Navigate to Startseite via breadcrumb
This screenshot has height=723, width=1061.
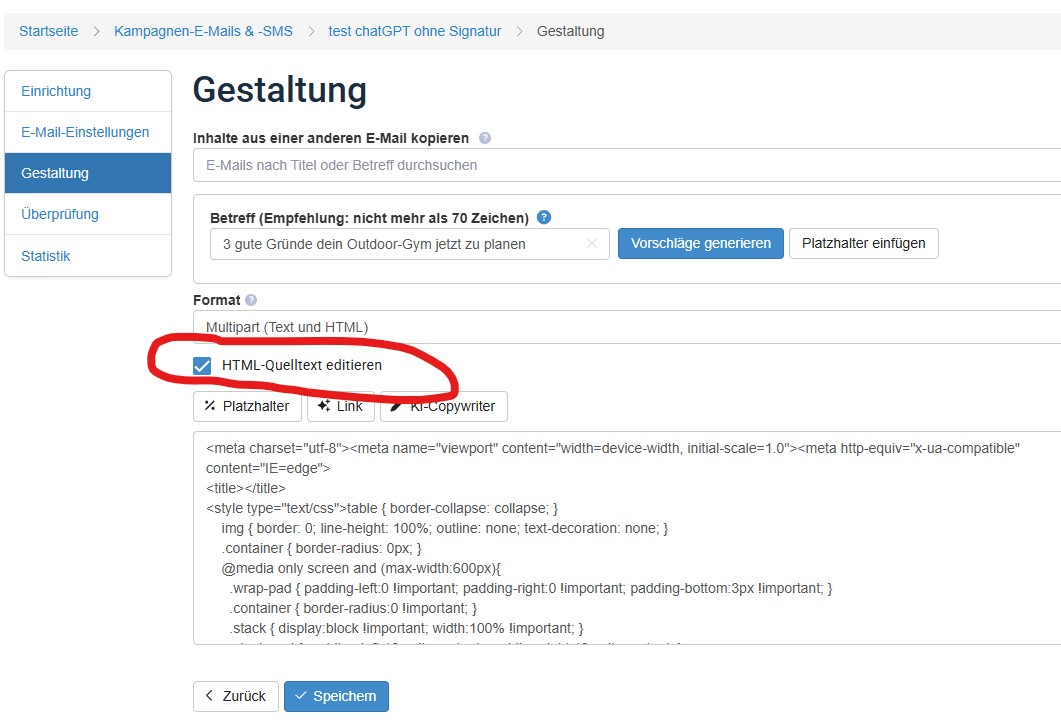click(48, 31)
